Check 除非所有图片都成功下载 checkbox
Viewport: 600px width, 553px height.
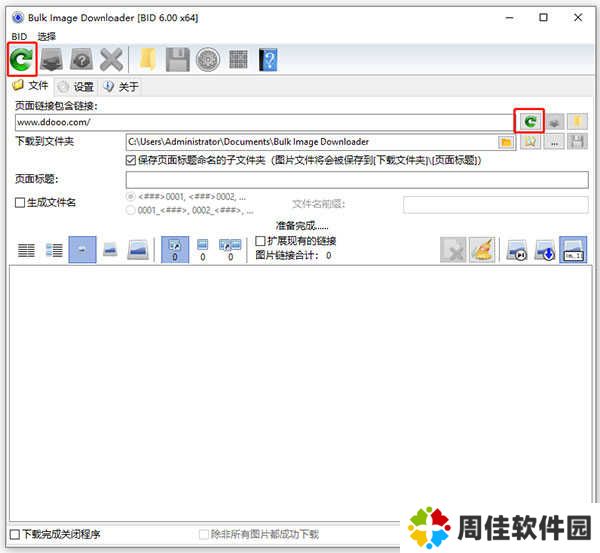[x=204, y=534]
